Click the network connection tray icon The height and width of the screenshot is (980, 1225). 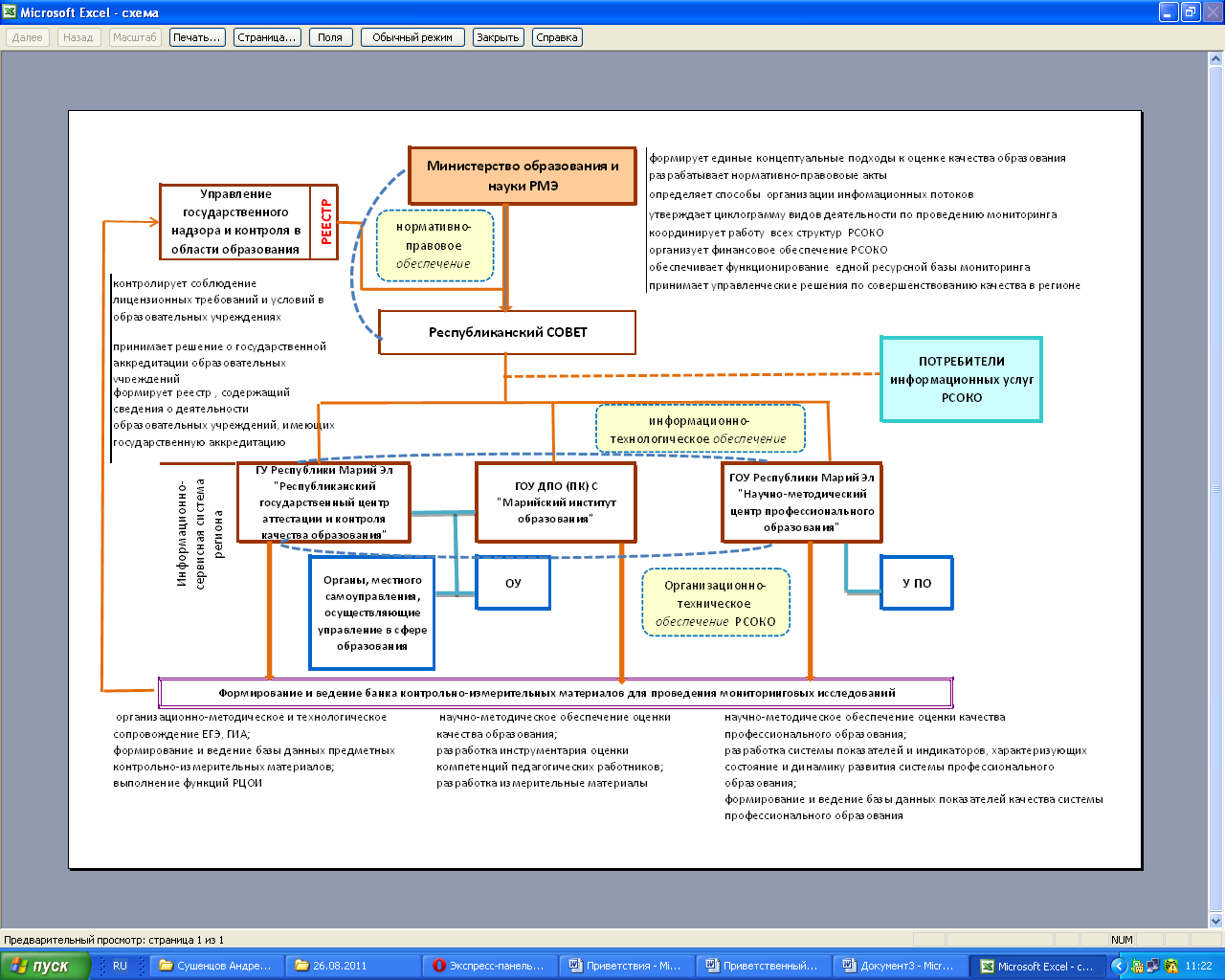click(x=1153, y=966)
